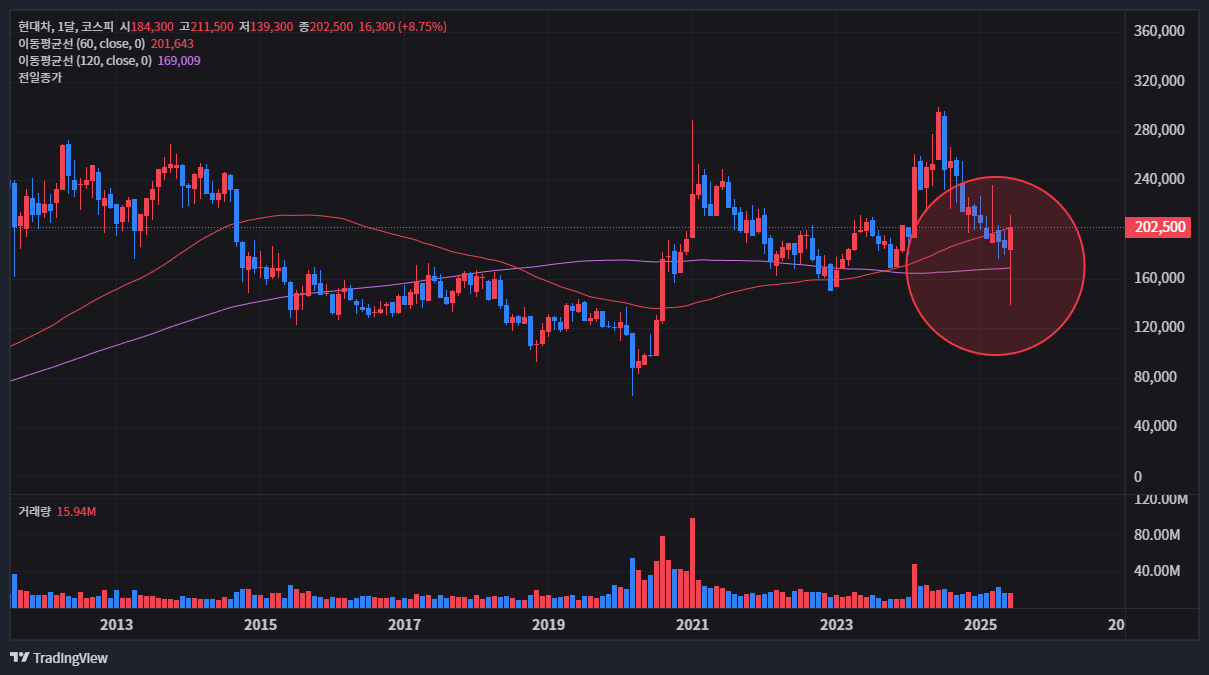1209x675 pixels.
Task: Click the 360,000 price axis label
Action: pos(1160,31)
